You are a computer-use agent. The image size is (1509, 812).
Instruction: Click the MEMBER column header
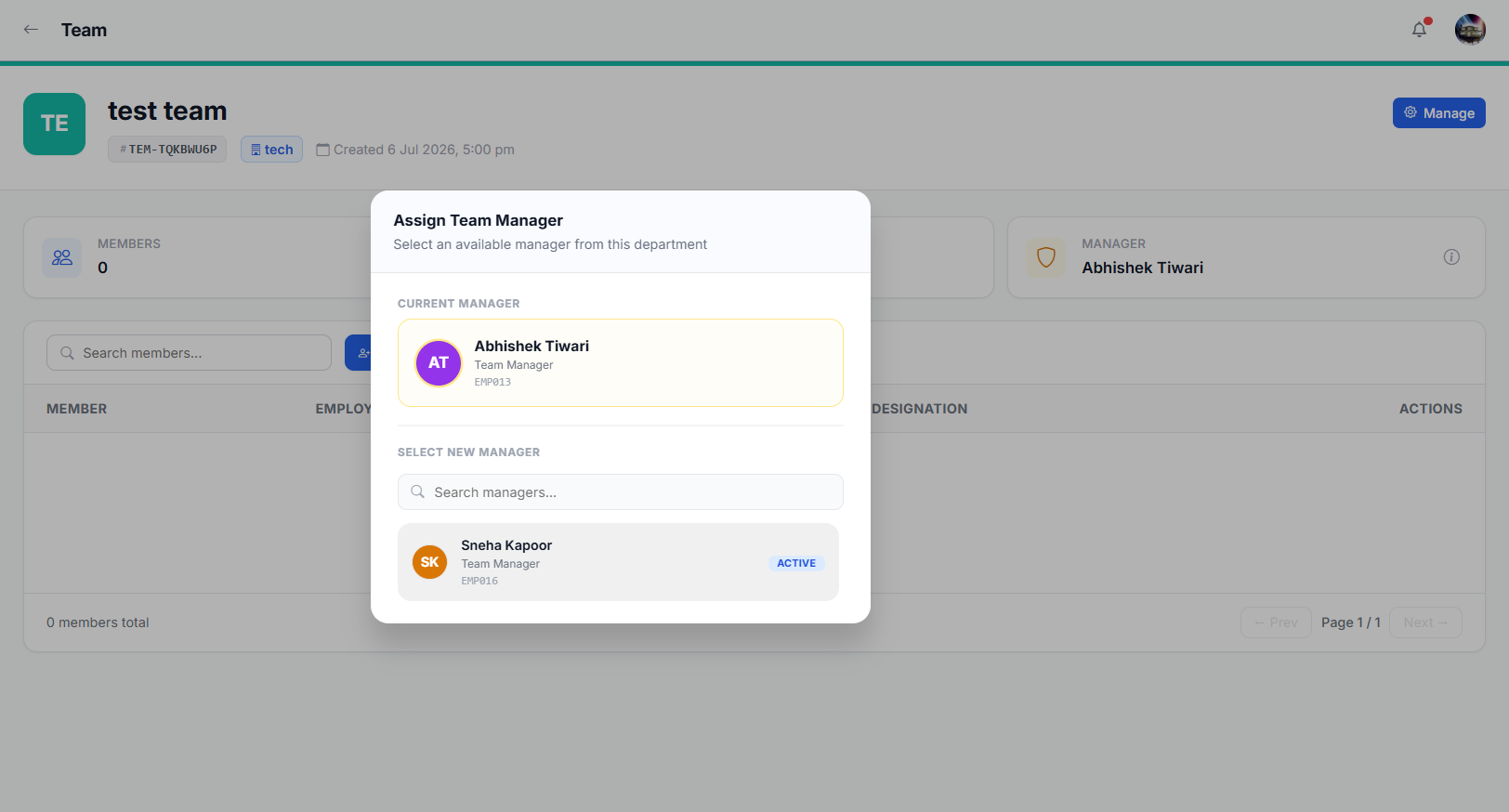pyautogui.click(x=76, y=409)
